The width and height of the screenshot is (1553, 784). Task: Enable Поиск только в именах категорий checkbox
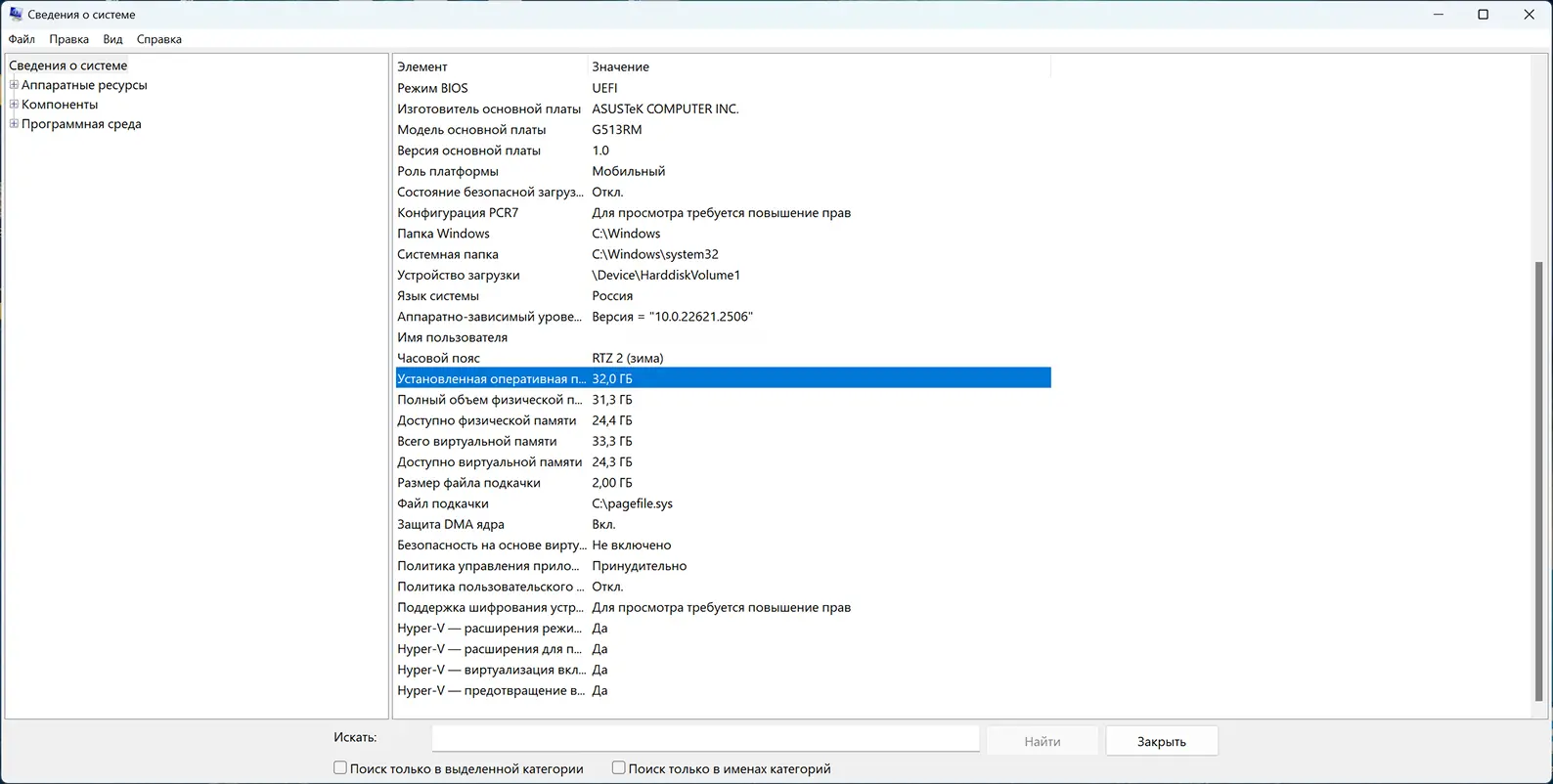pyautogui.click(x=619, y=768)
